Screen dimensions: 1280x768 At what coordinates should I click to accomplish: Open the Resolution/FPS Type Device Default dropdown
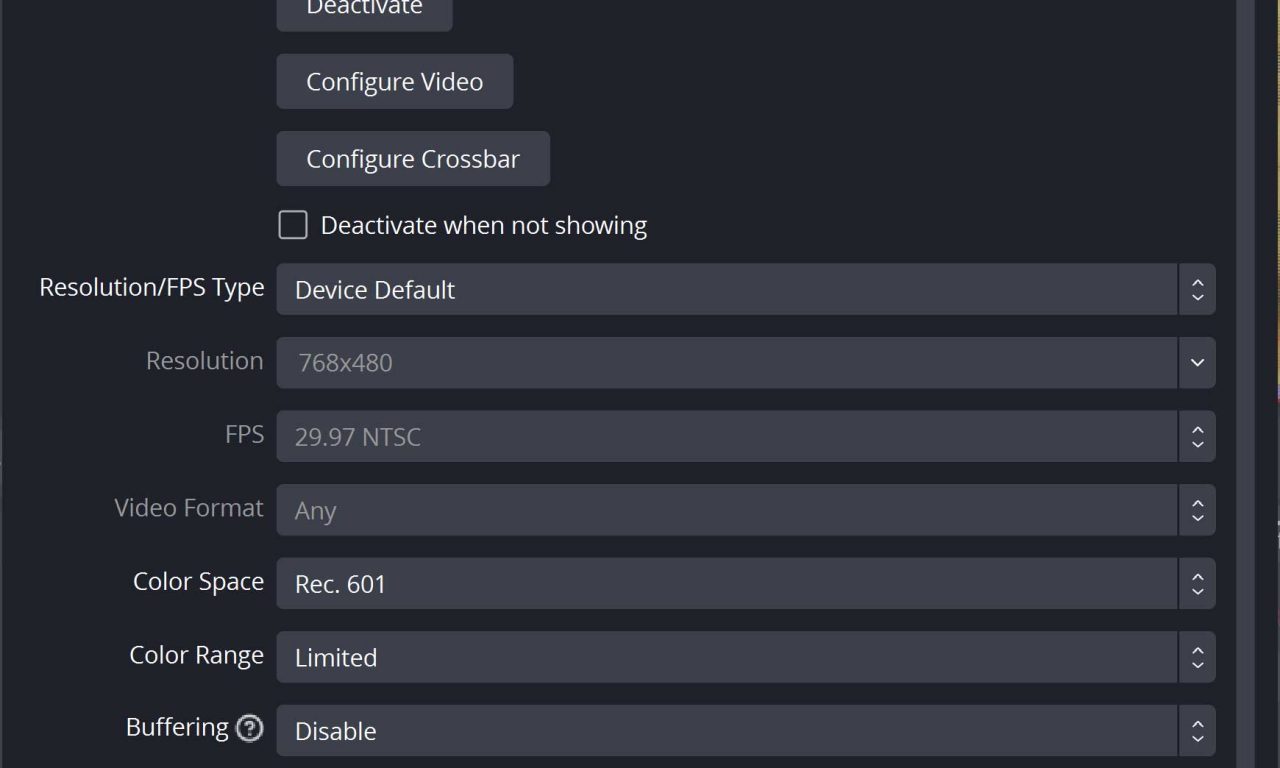(726, 290)
